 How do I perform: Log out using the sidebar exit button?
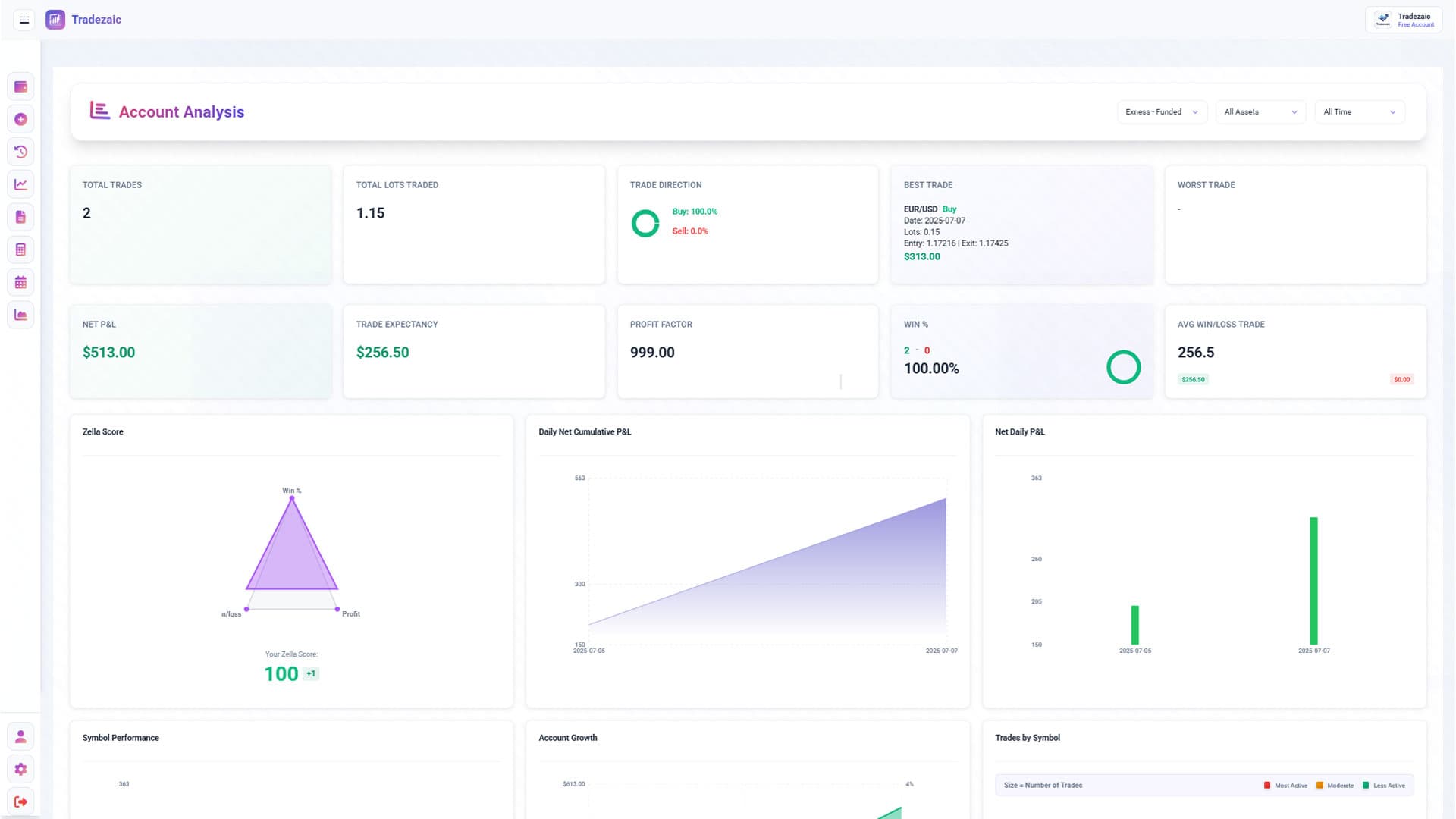pos(20,802)
